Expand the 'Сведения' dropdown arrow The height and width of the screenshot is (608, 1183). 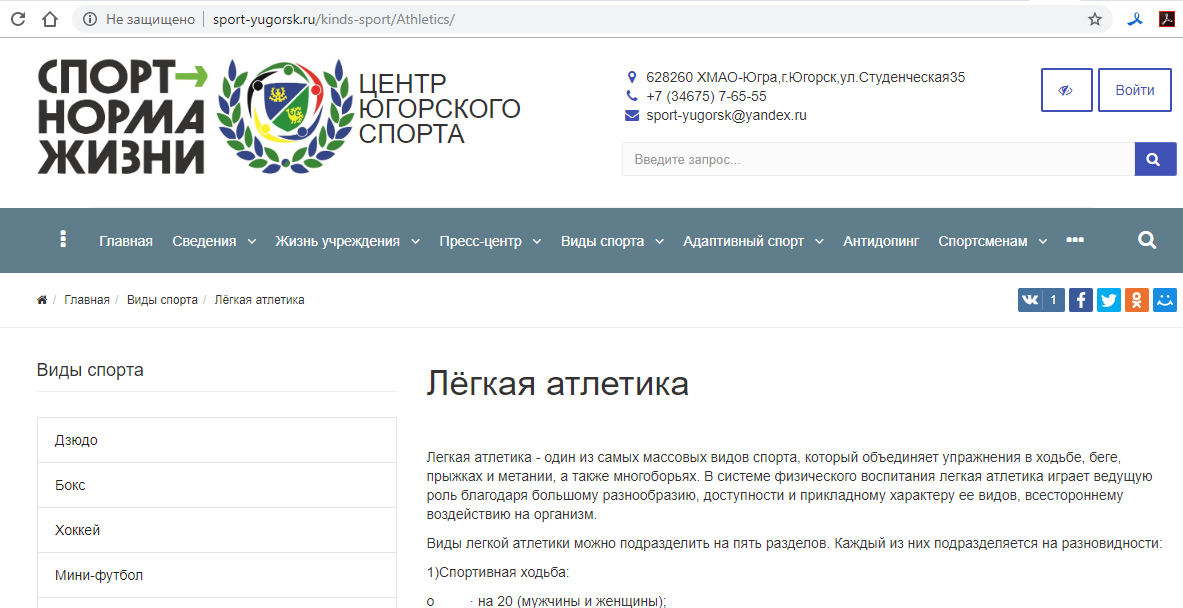point(252,241)
